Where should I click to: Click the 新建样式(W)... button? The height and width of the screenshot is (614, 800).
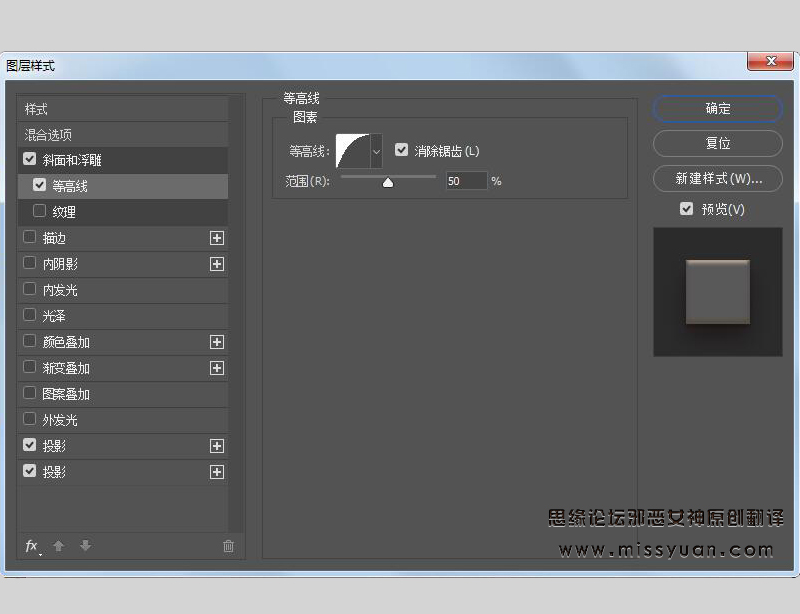click(x=717, y=179)
